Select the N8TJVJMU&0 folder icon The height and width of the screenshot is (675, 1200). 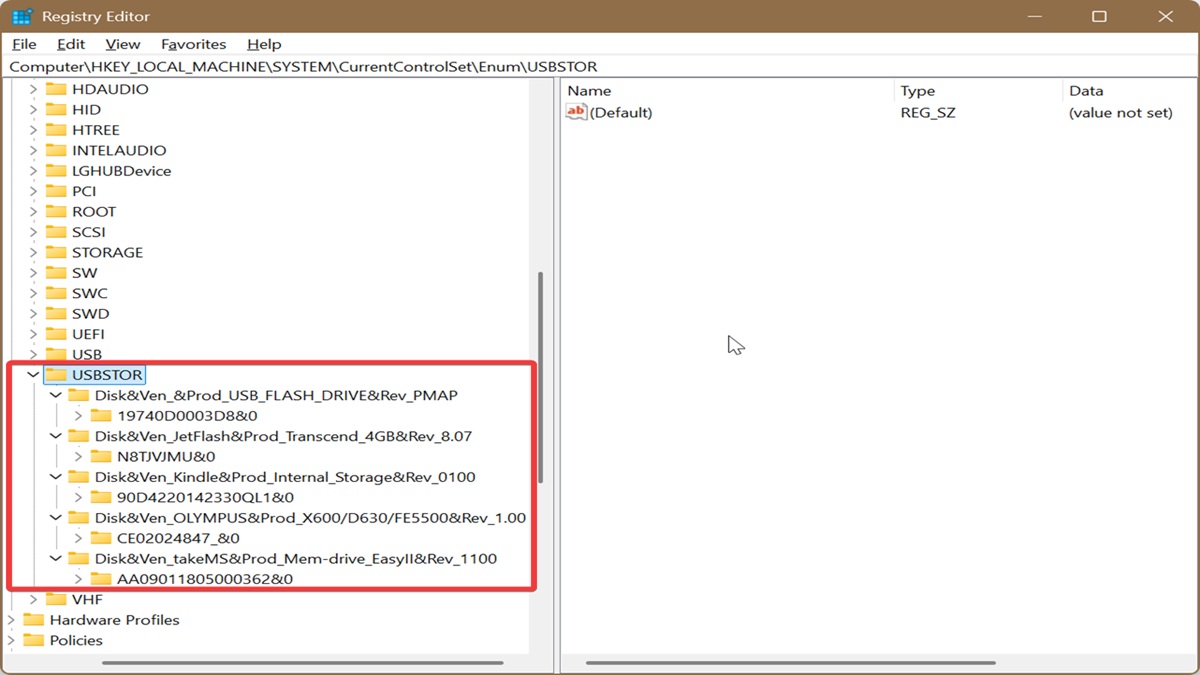[101, 457]
